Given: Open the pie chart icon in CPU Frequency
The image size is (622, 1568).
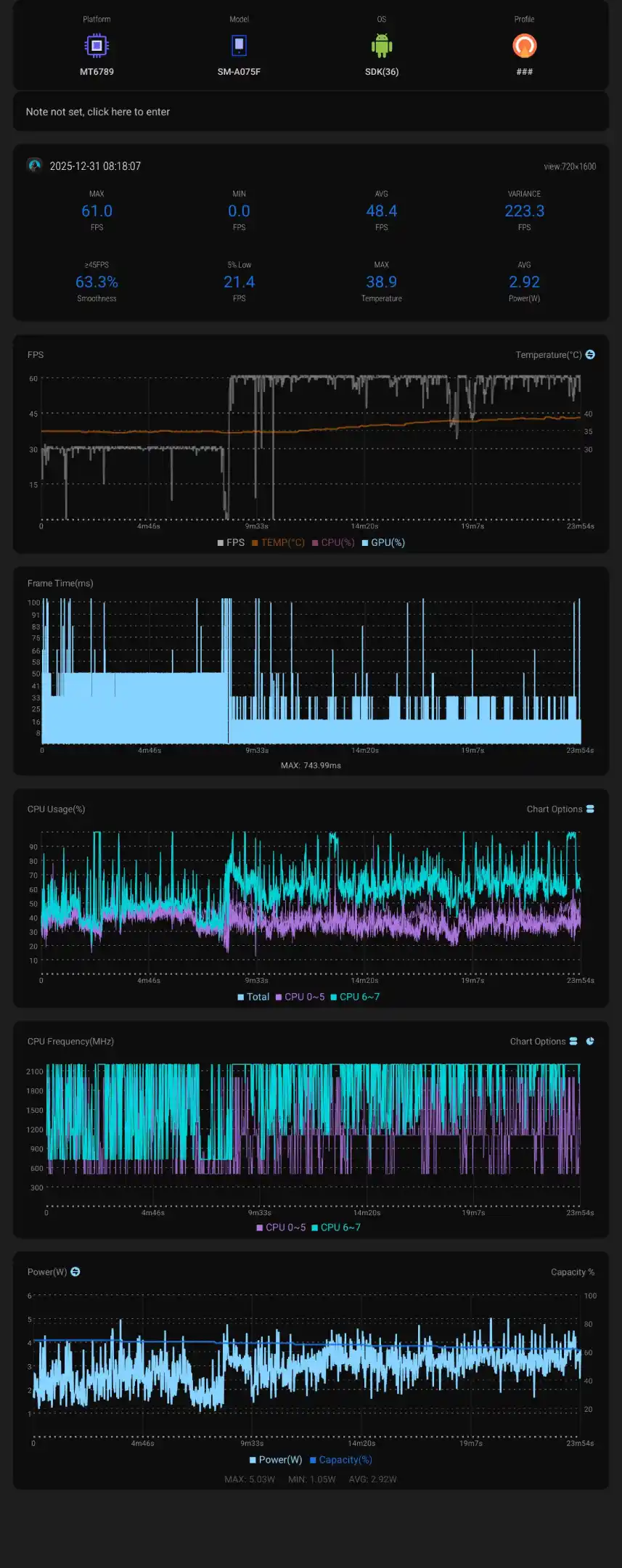Looking at the screenshot, I should coord(590,1041).
